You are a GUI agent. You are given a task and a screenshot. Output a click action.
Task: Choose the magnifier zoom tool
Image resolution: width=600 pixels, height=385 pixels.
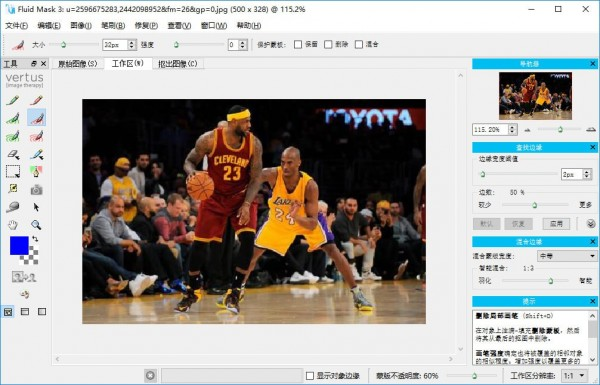click(36, 225)
